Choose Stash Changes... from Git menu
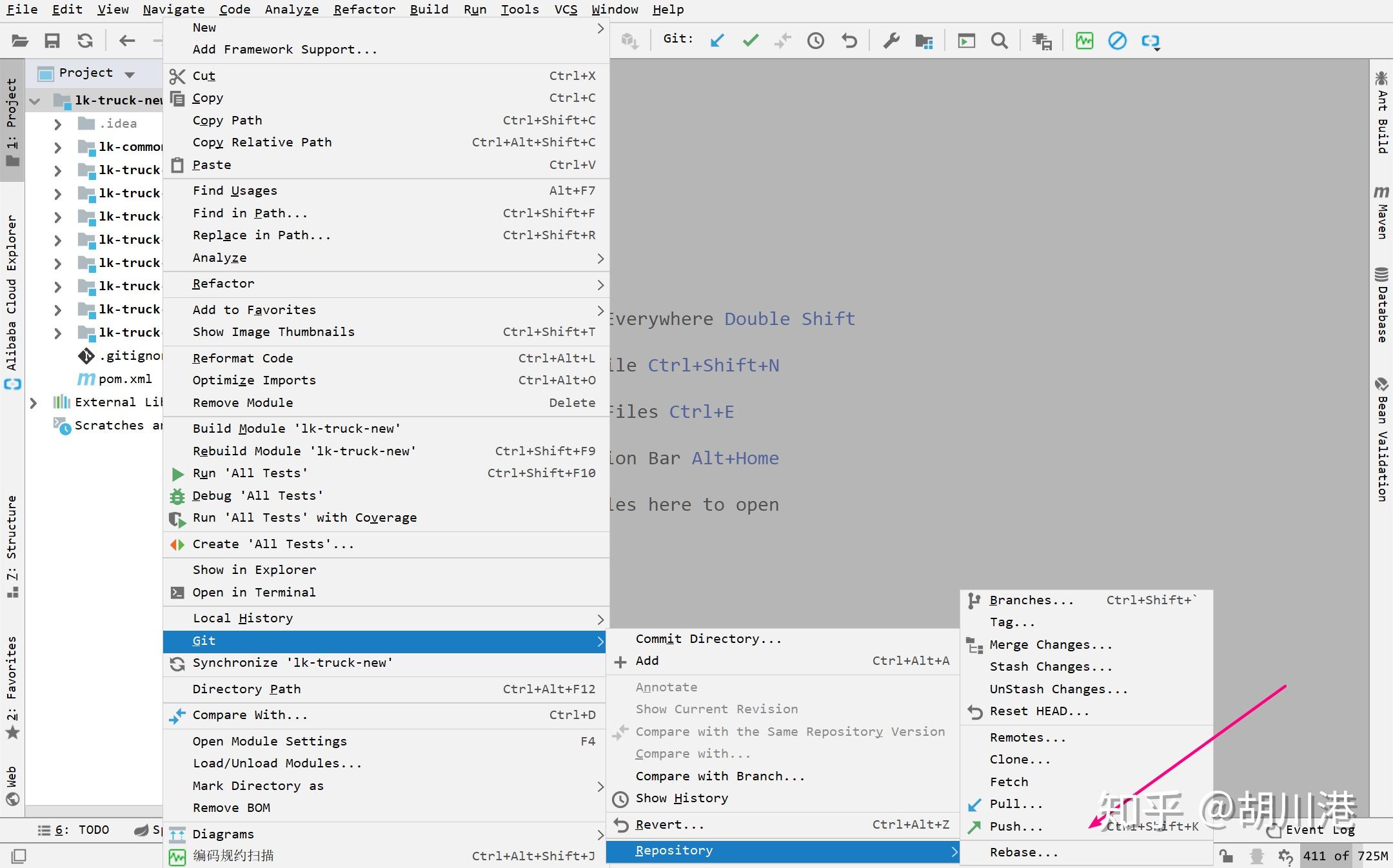This screenshot has width=1393, height=868. point(1051,667)
